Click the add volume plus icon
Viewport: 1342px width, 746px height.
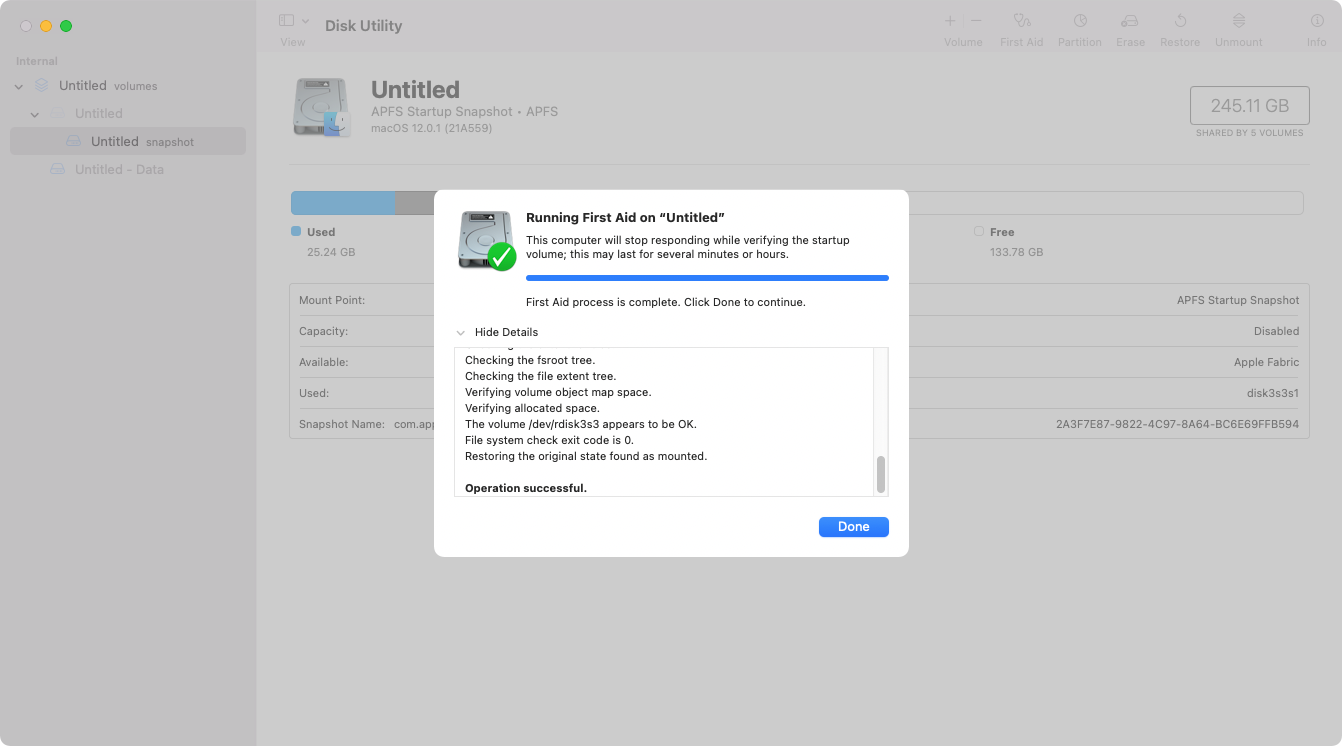click(950, 21)
